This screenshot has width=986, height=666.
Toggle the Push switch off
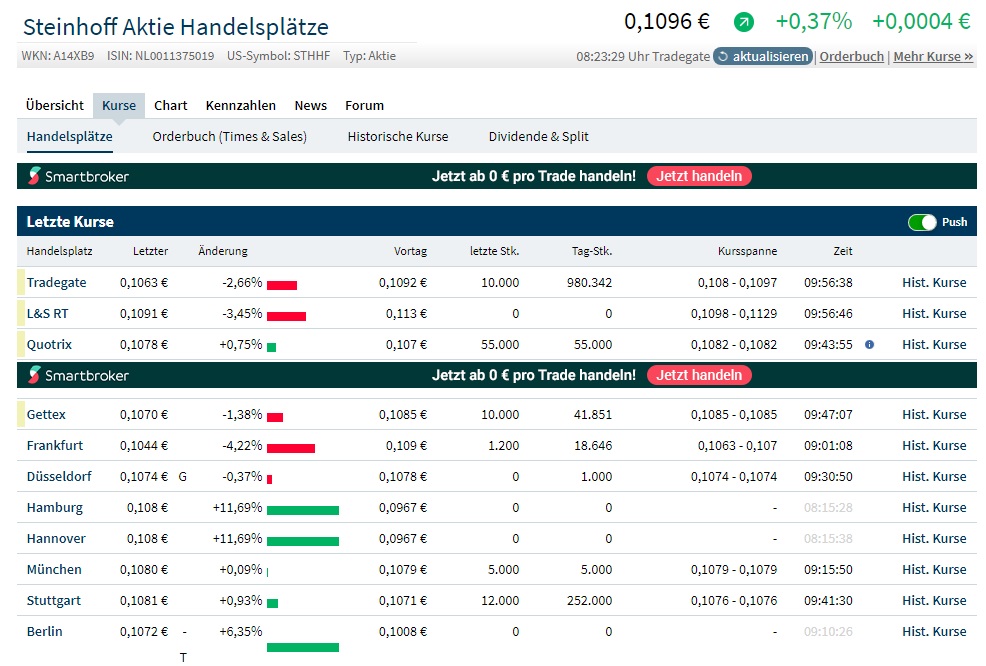922,222
